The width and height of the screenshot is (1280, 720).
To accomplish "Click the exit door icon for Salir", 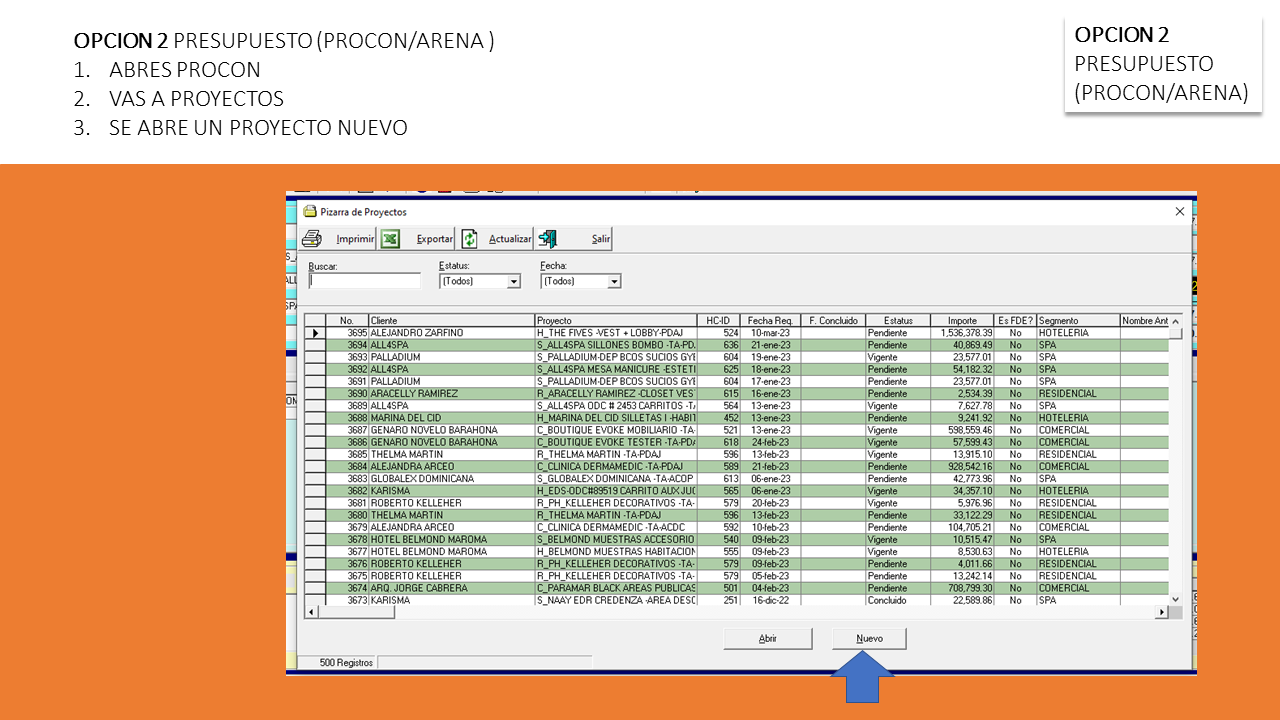I will [x=547, y=239].
